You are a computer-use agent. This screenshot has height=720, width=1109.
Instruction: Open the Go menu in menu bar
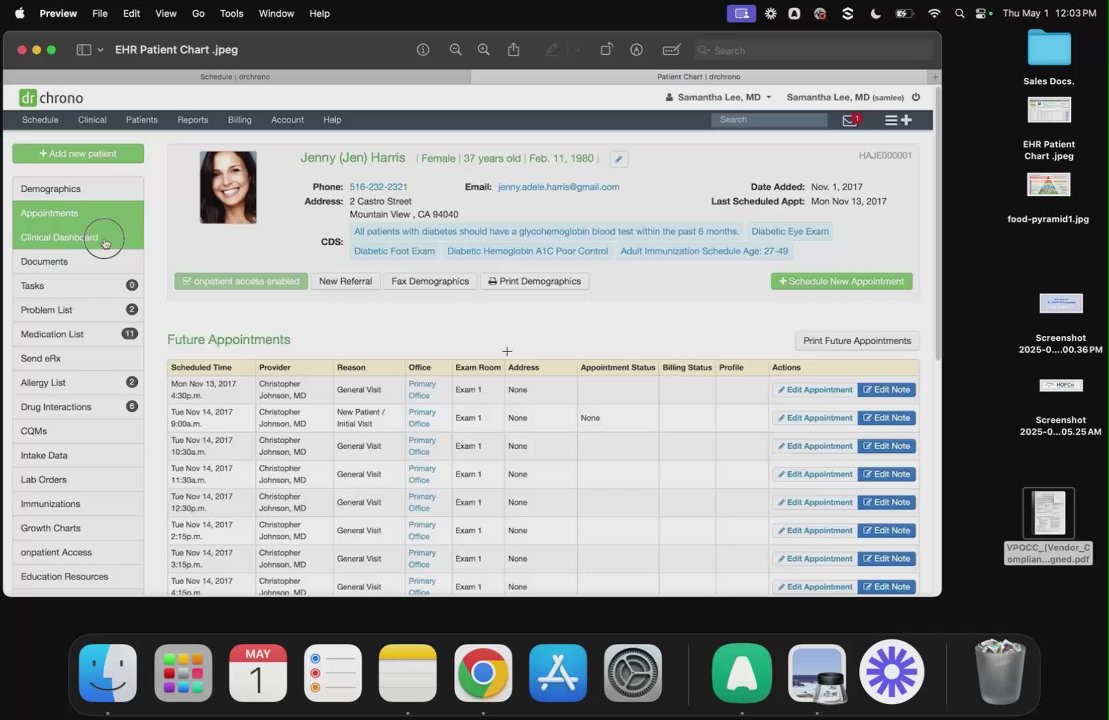point(198,13)
